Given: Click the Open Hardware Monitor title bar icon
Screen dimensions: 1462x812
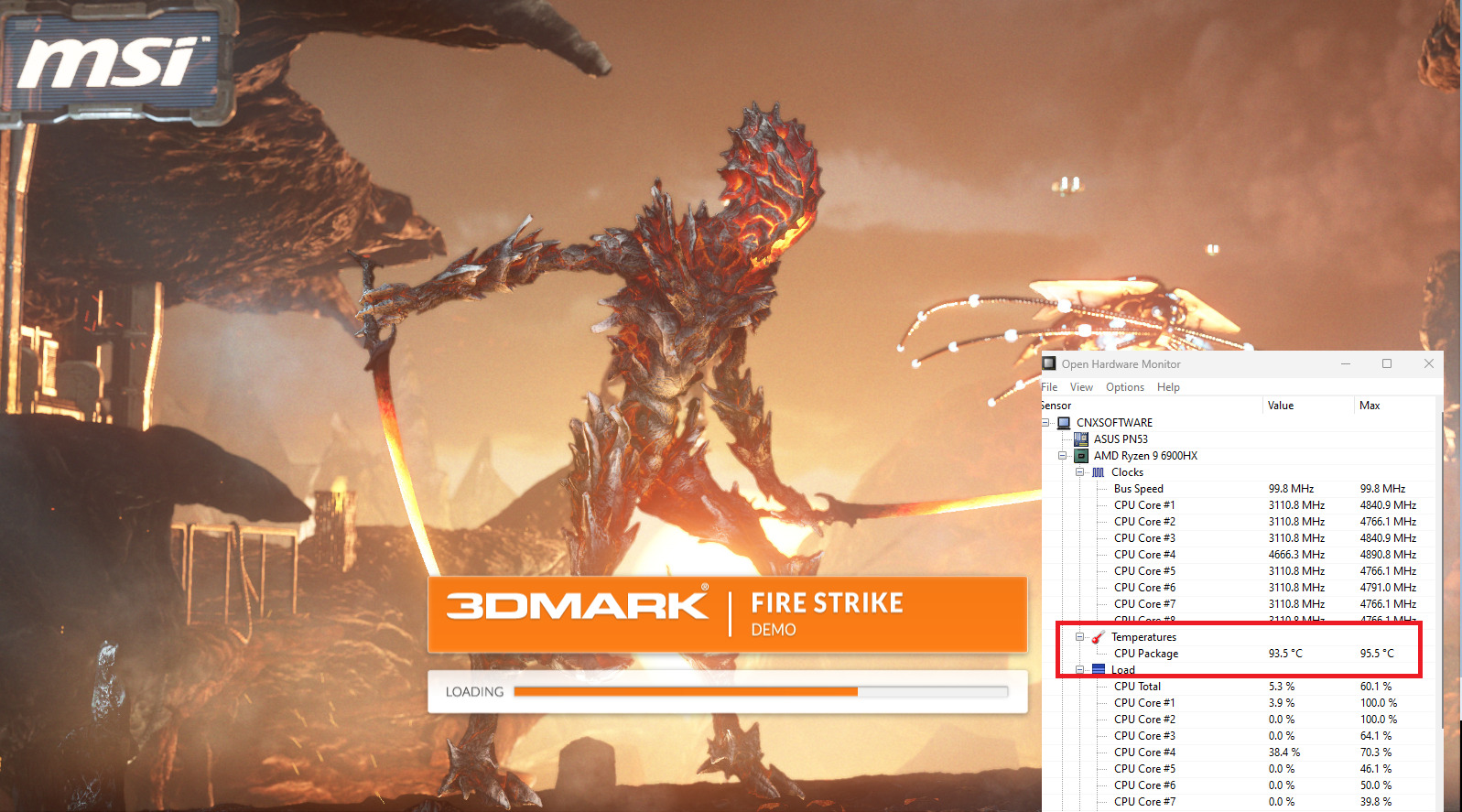Looking at the screenshot, I should click(1049, 363).
